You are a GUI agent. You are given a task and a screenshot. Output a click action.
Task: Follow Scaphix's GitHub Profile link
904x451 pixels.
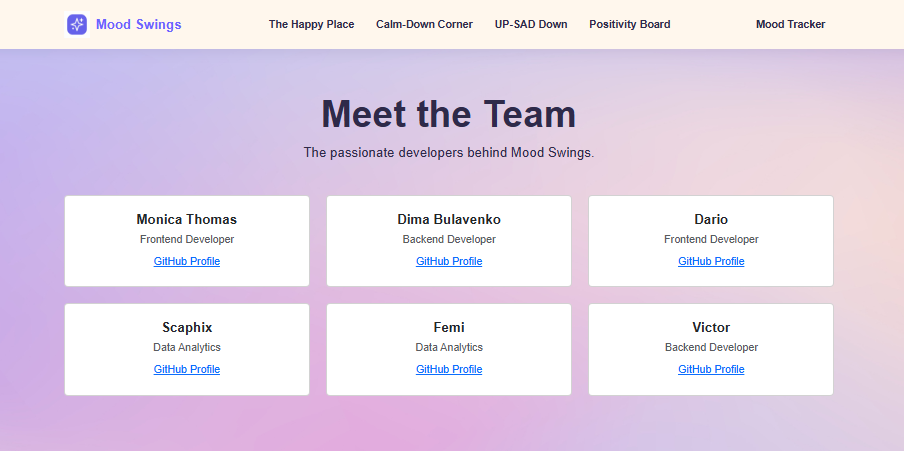coord(187,369)
